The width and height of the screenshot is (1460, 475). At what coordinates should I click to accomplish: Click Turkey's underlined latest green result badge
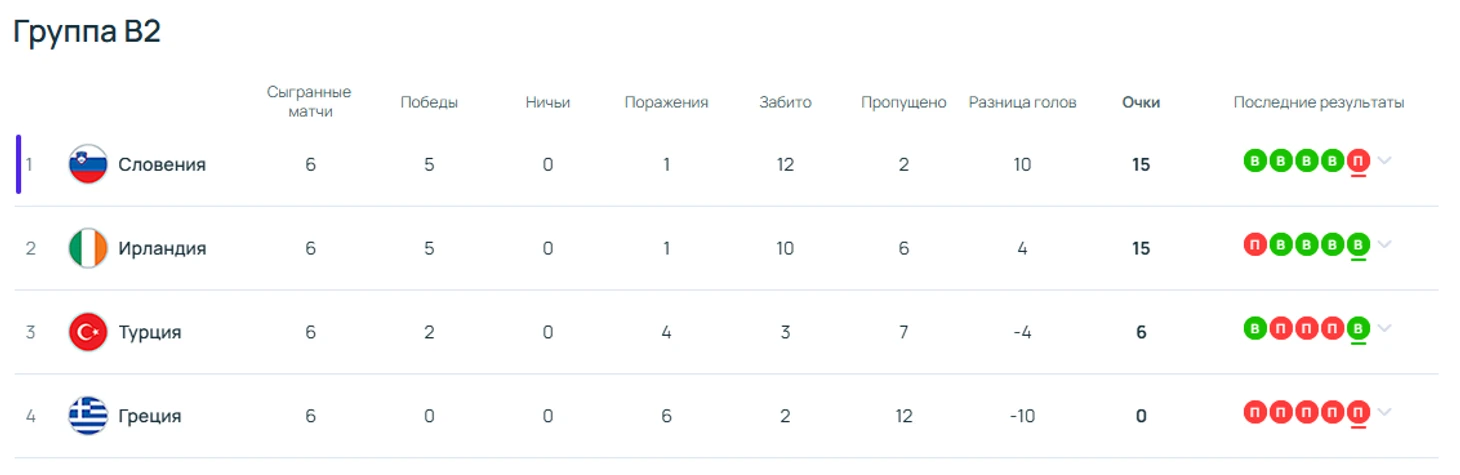tap(1357, 329)
